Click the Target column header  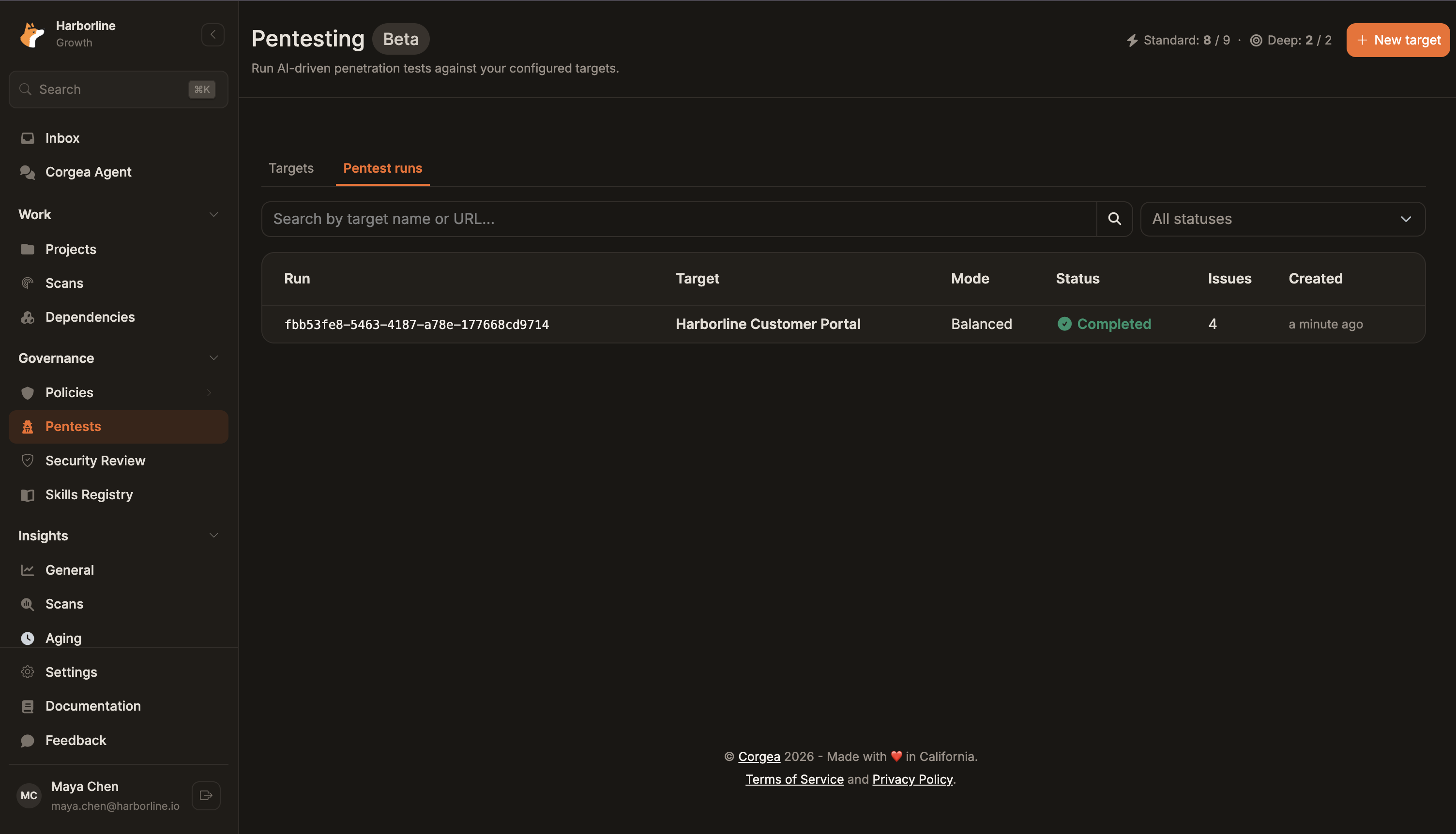point(698,279)
